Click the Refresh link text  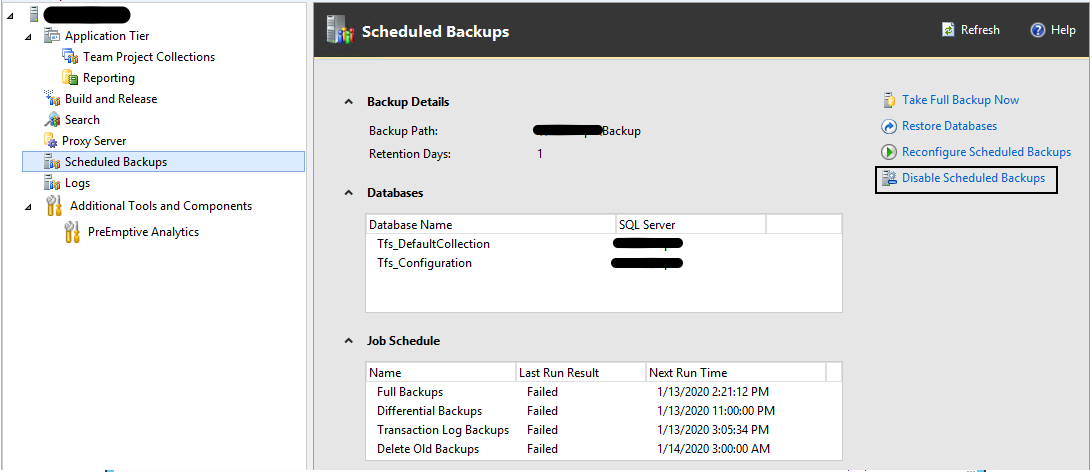tap(980, 30)
